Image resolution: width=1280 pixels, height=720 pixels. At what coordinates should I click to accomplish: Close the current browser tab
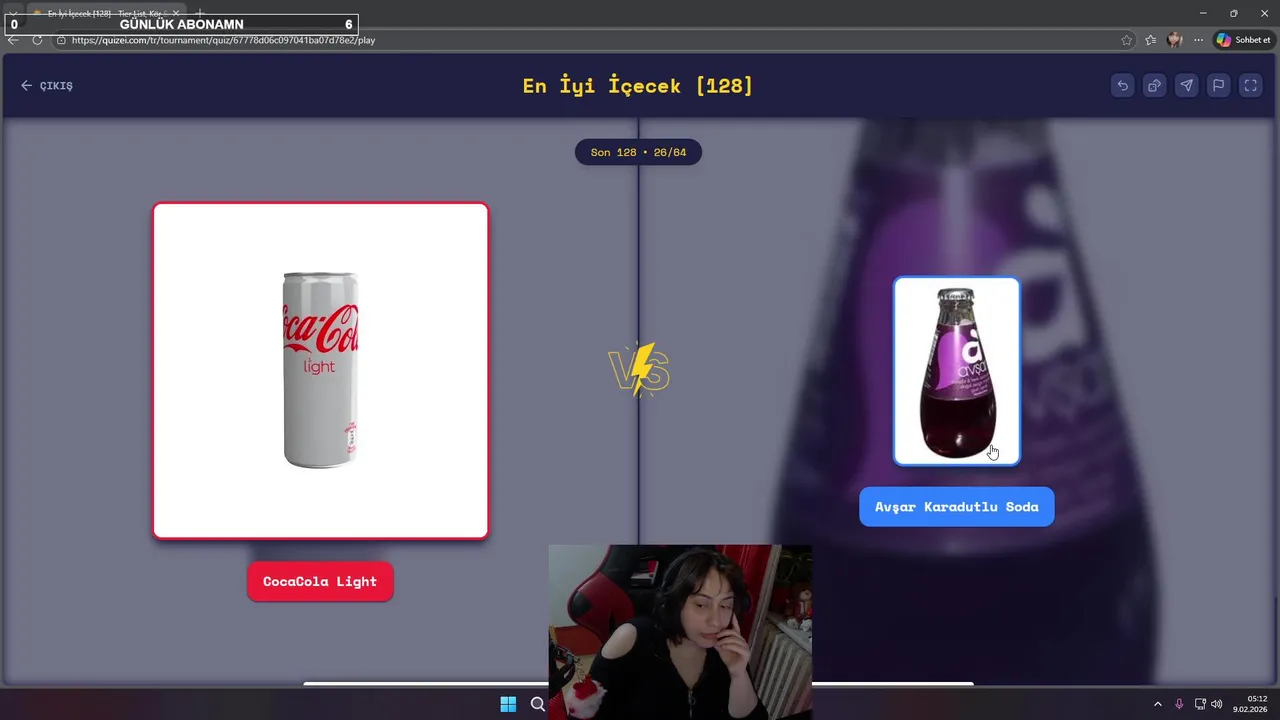point(176,14)
